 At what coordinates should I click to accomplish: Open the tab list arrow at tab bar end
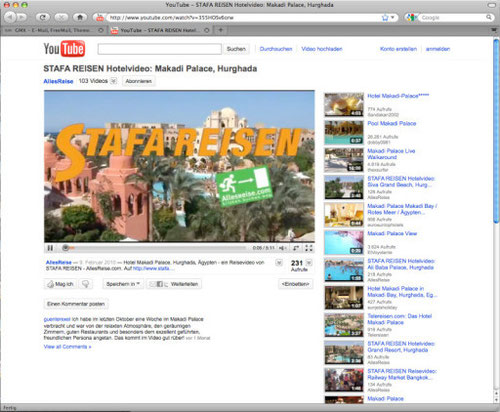[x=494, y=30]
